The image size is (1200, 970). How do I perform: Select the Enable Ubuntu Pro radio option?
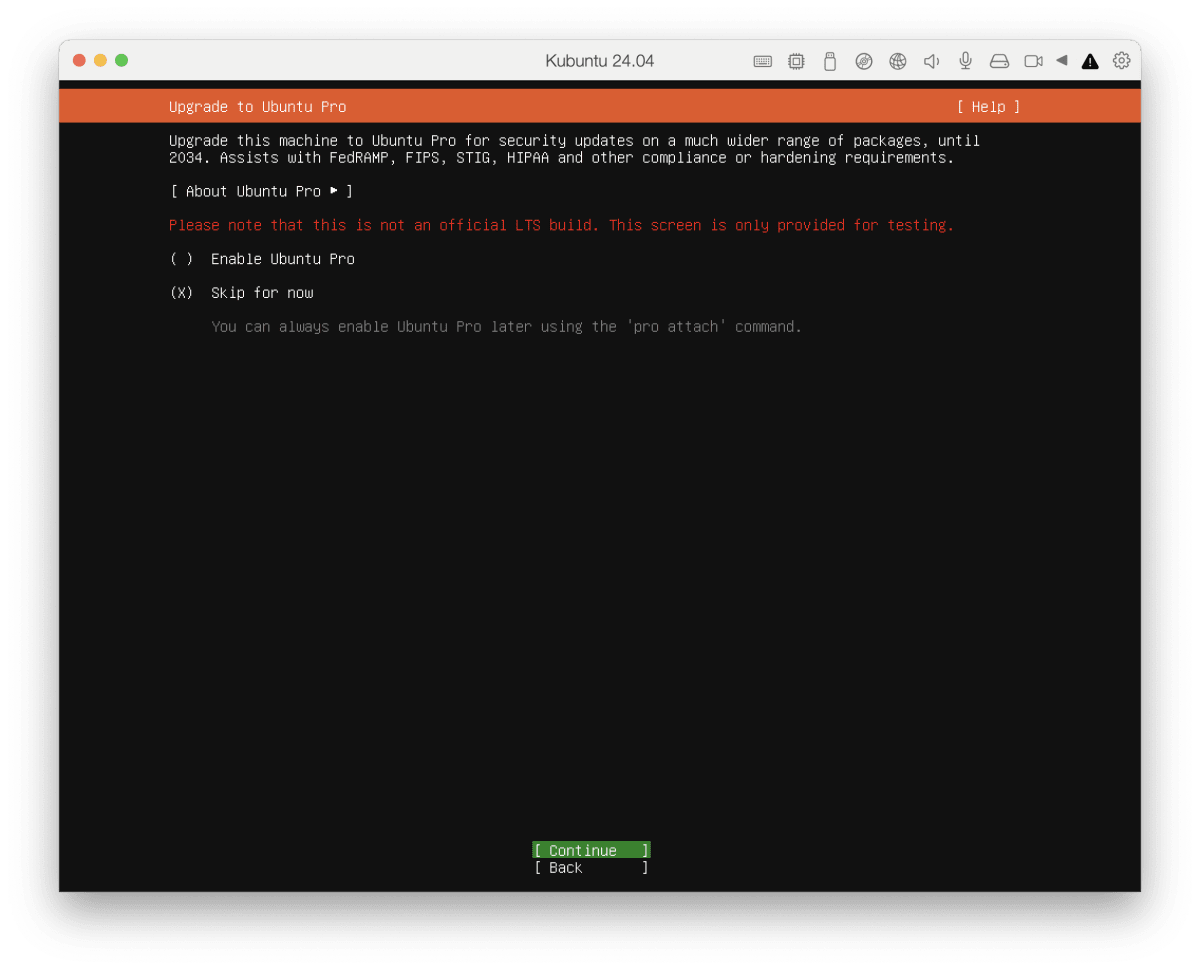(x=262, y=259)
